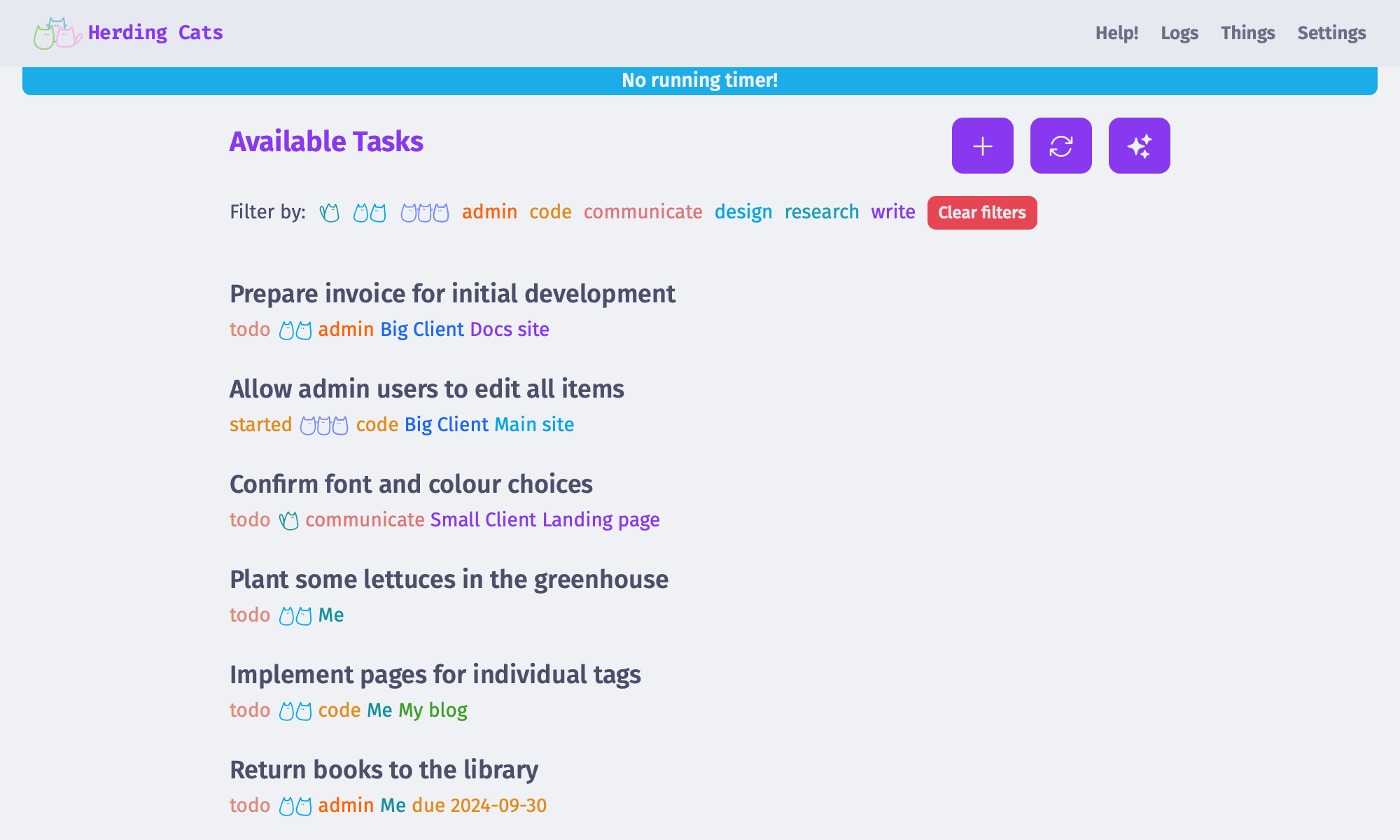Open the Settings menu item
The image size is (1400, 840).
point(1331,33)
